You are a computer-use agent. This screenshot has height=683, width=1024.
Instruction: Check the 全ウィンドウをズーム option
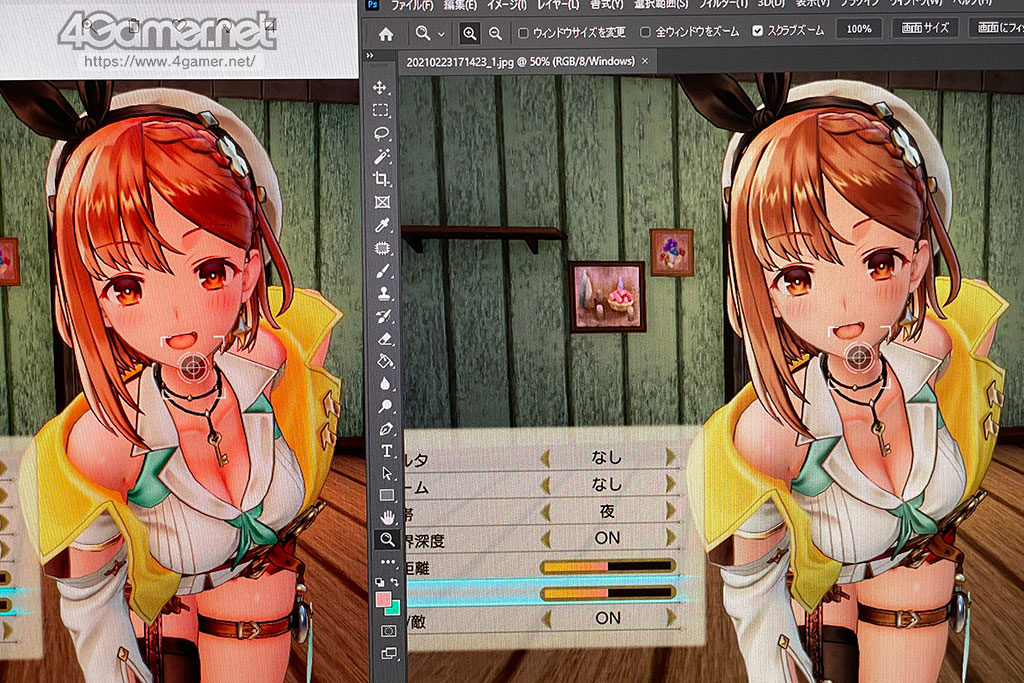pyautogui.click(x=645, y=33)
